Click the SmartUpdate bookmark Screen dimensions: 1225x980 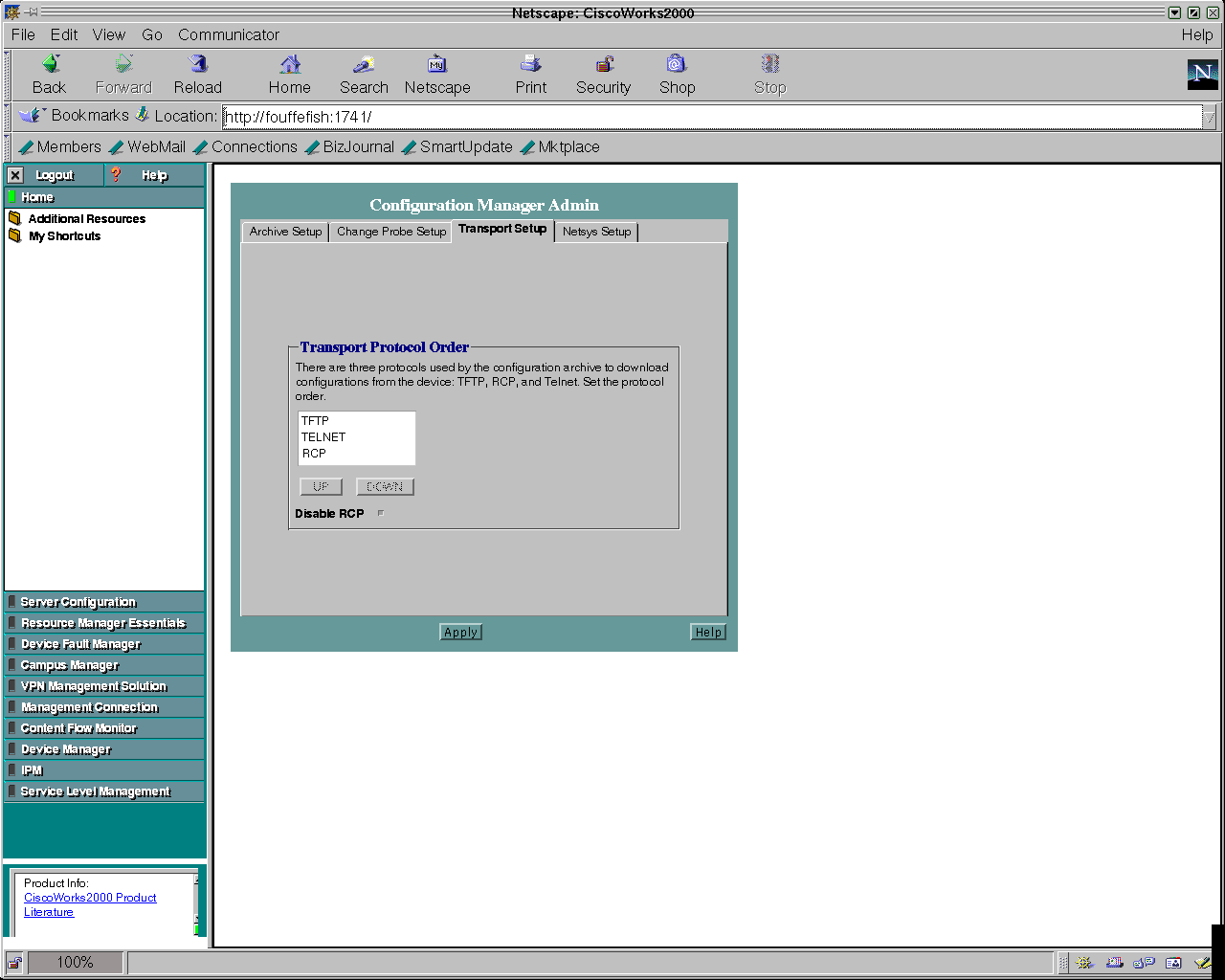(457, 146)
